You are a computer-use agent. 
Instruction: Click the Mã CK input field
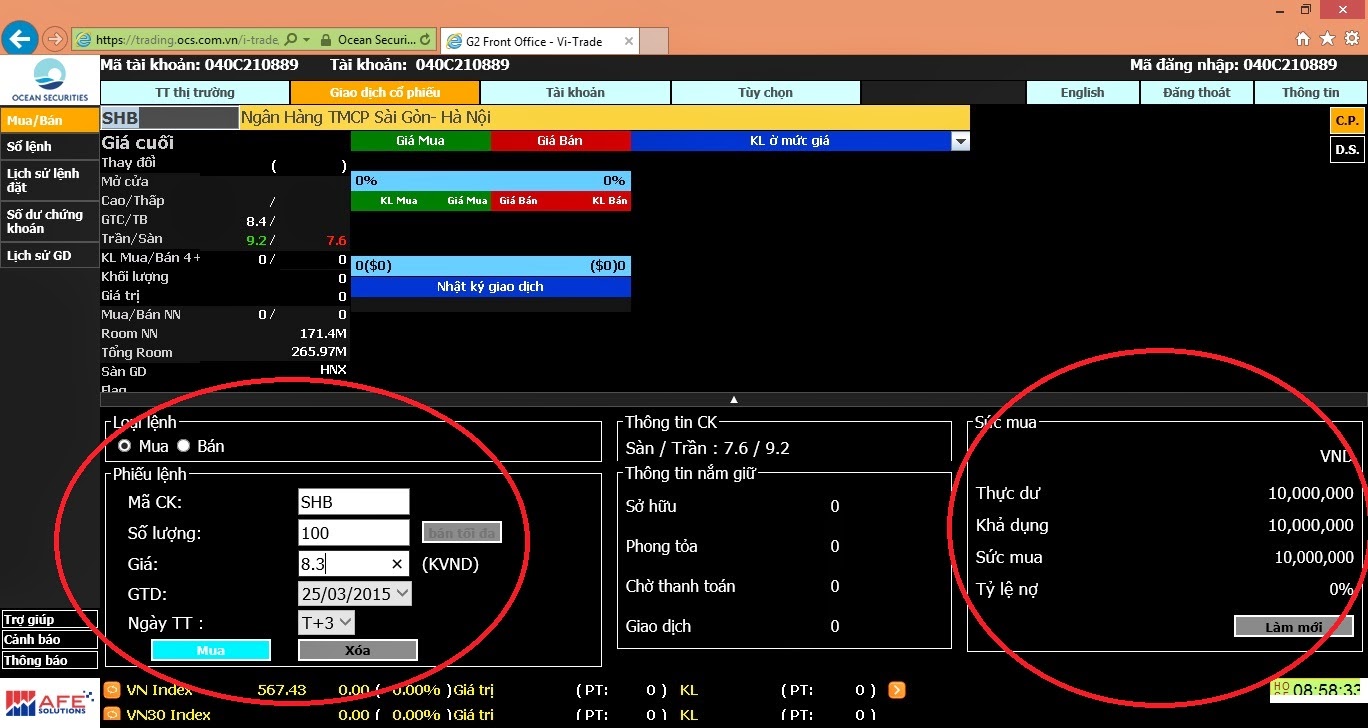[354, 502]
